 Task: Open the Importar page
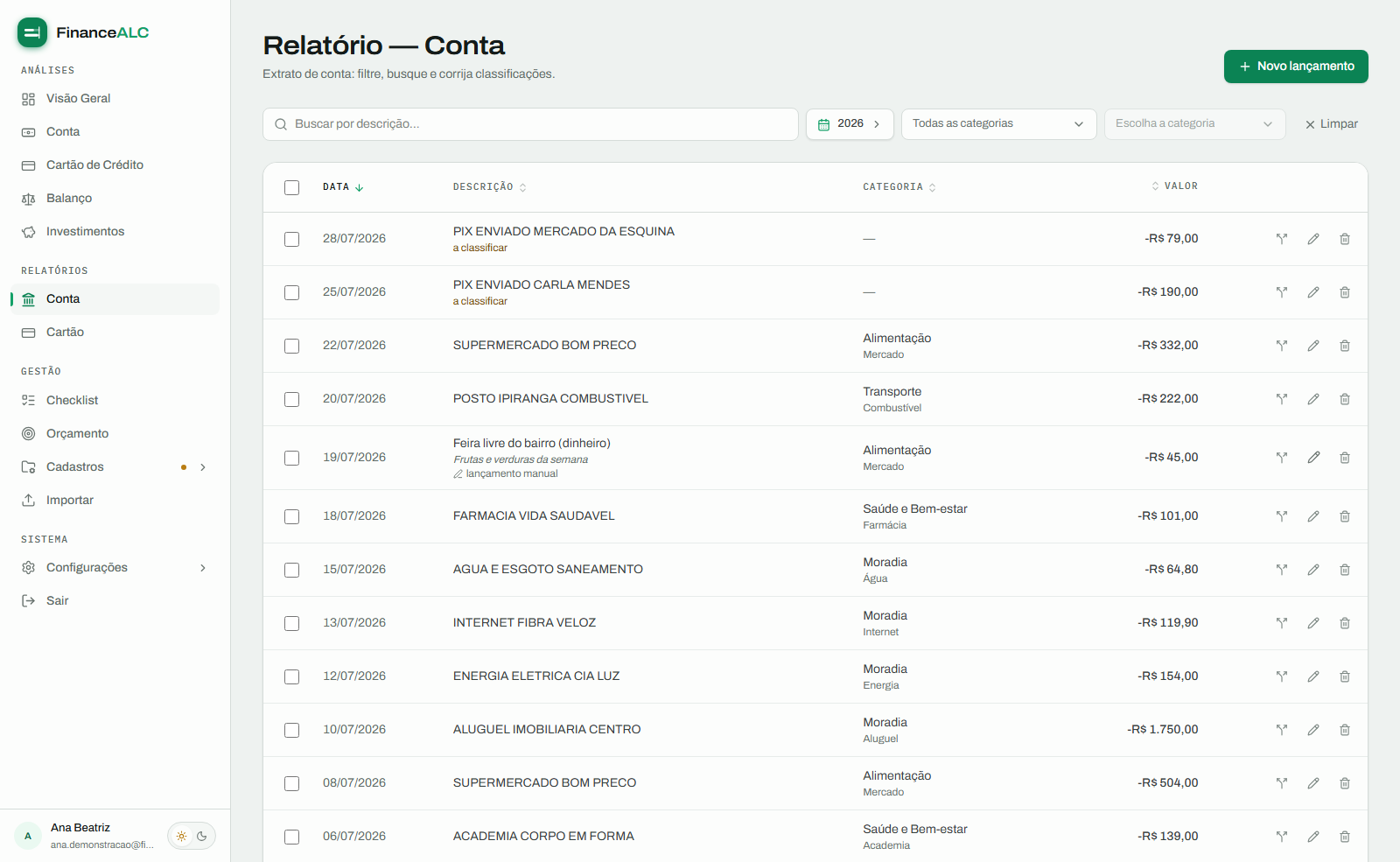[x=115, y=501]
